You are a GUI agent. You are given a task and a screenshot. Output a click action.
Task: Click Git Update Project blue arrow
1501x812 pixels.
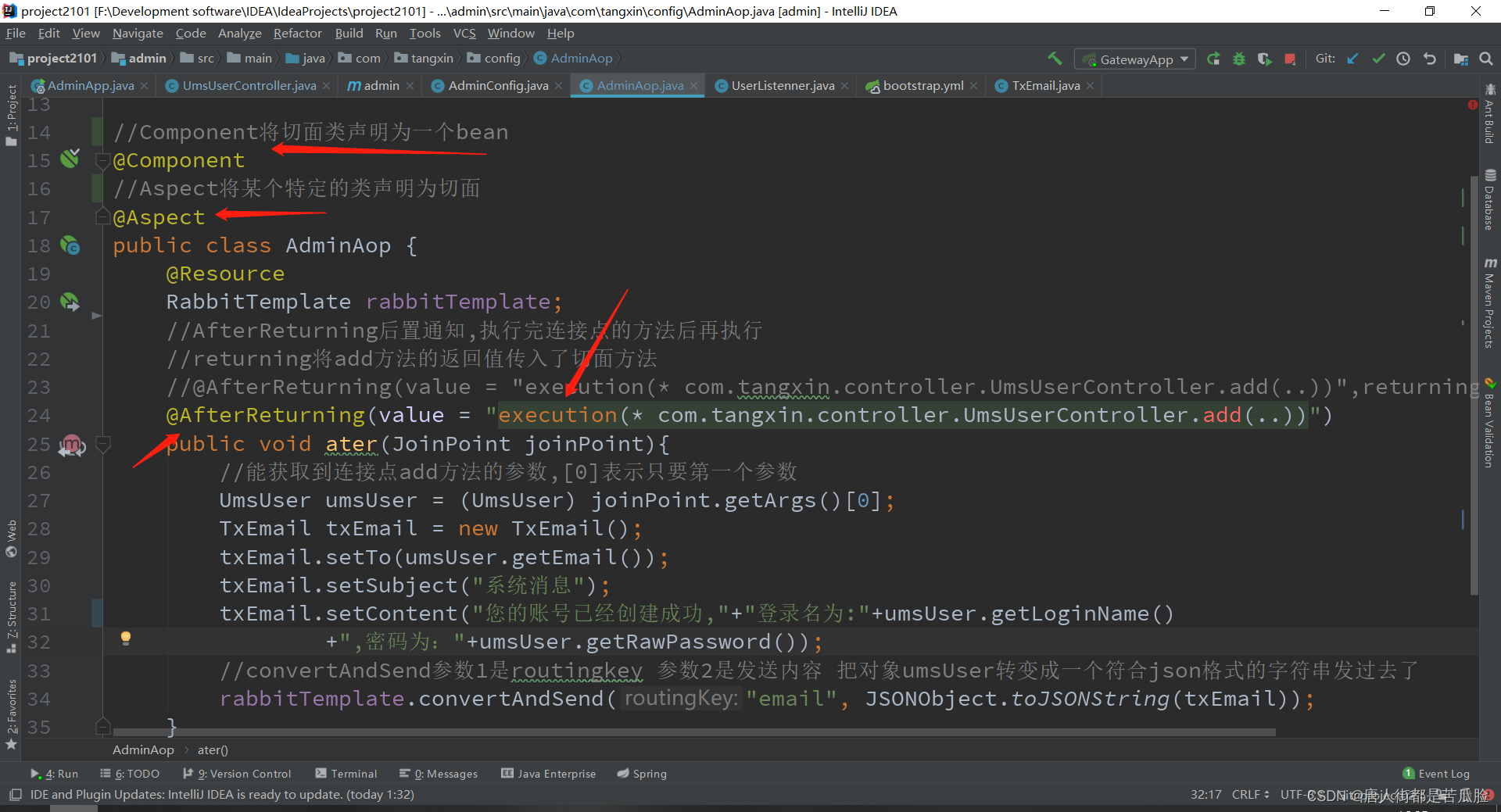click(1352, 59)
